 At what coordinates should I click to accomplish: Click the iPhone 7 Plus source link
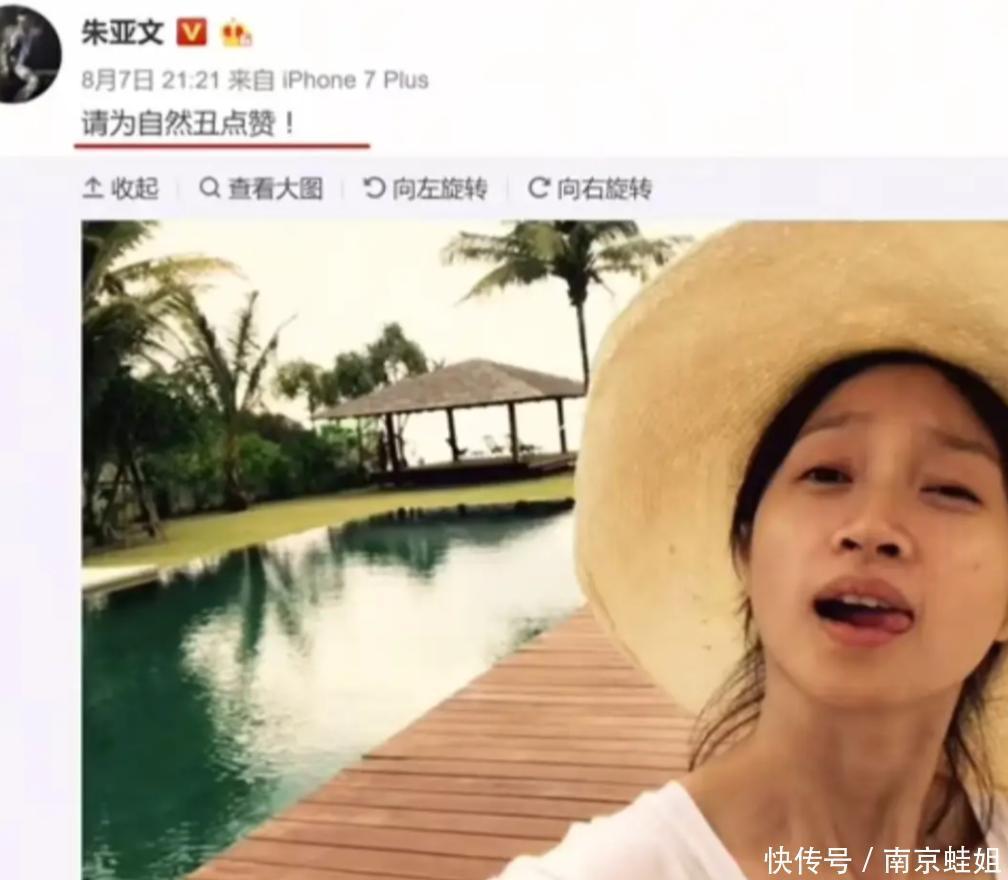tap(356, 80)
